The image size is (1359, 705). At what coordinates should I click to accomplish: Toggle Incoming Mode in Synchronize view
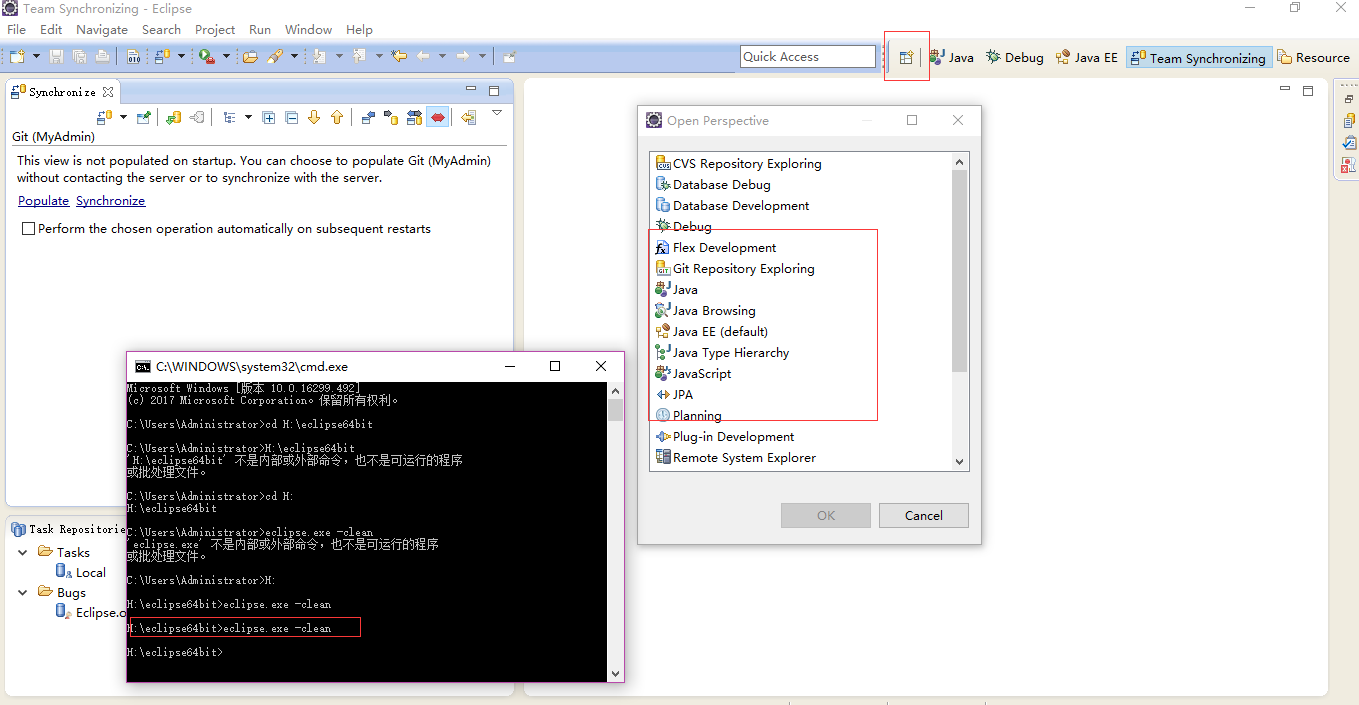pyautogui.click(x=368, y=118)
